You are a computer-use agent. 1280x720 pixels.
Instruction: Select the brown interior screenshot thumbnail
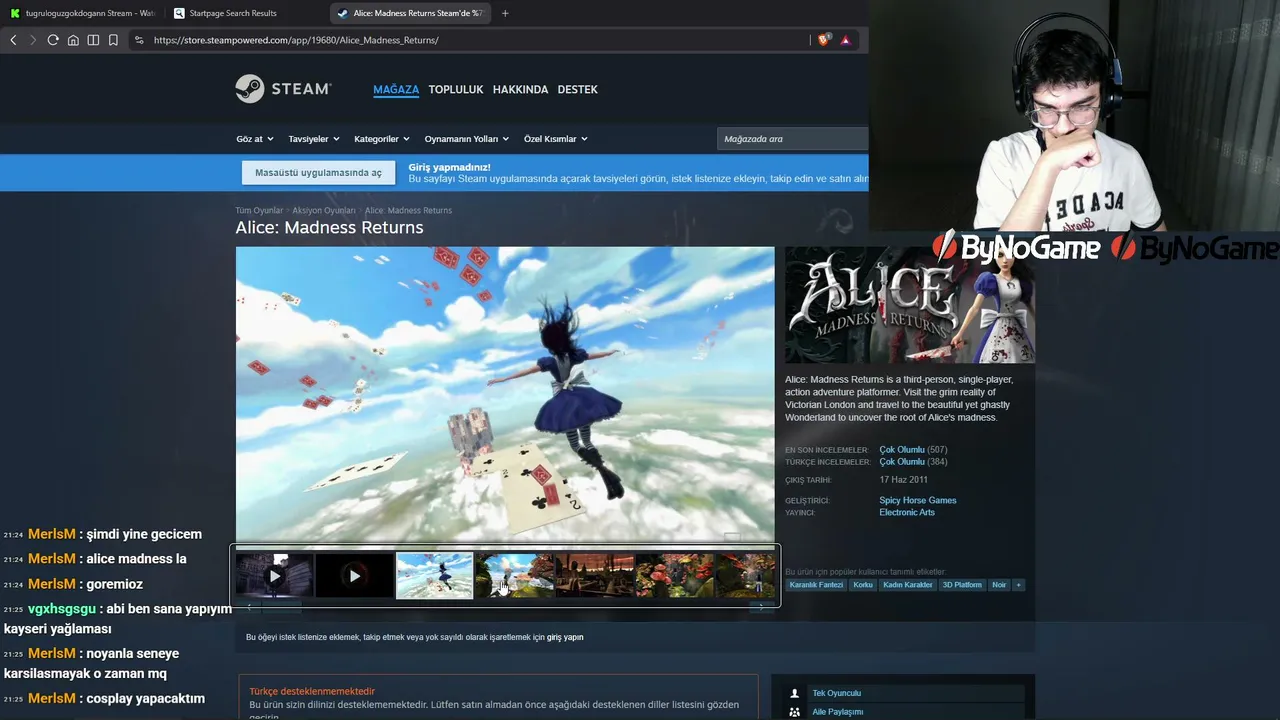(595, 576)
